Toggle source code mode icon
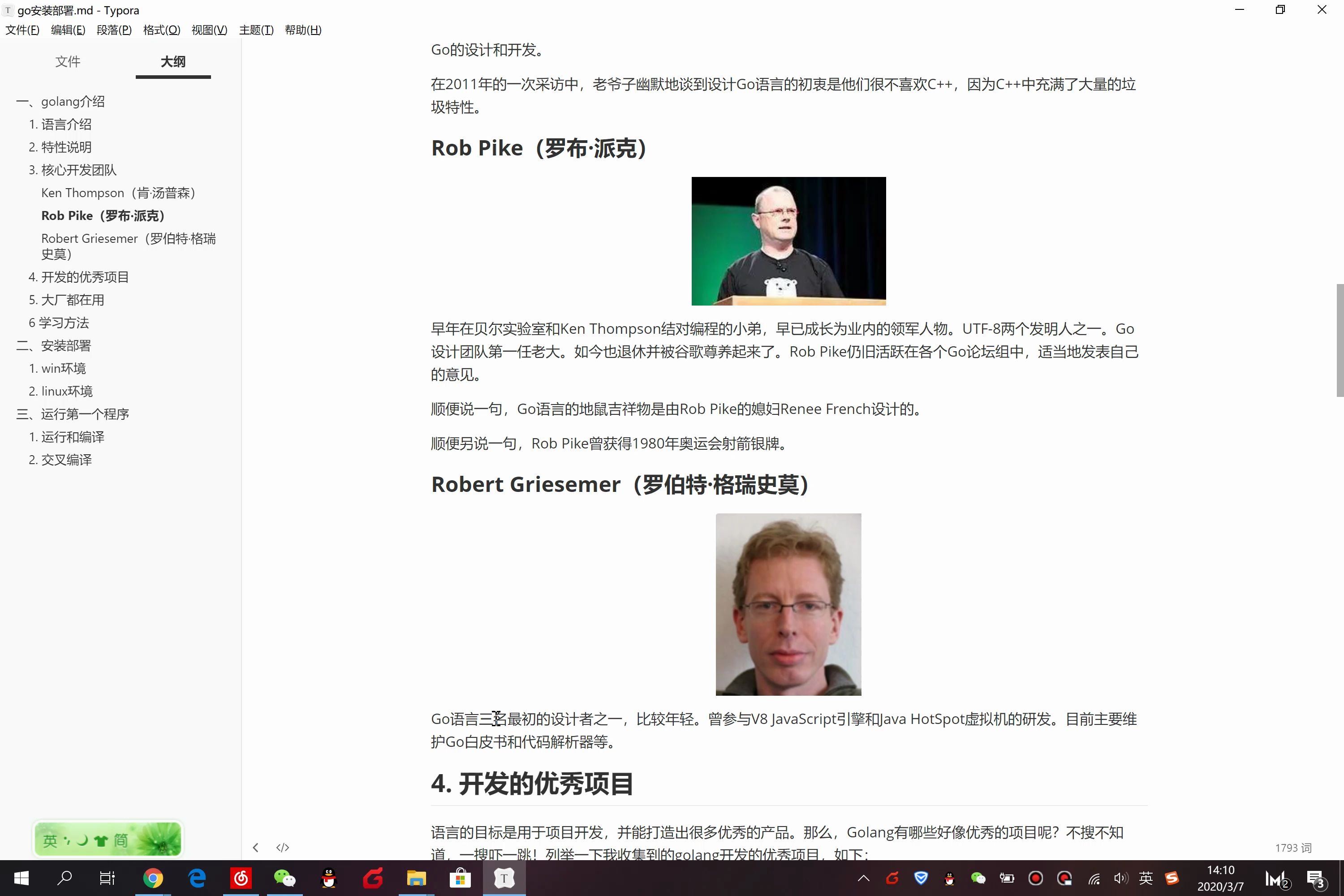This screenshot has height=896, width=1344. (283, 847)
